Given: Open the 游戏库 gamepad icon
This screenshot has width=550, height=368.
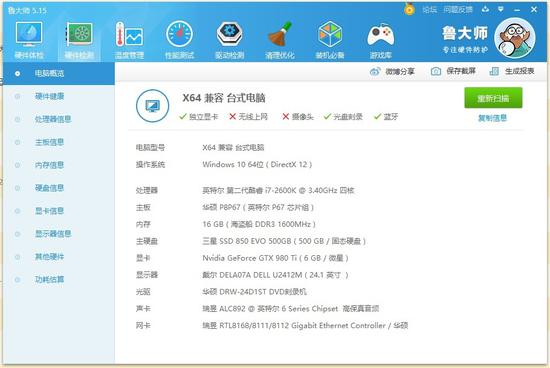Looking at the screenshot, I should [x=380, y=39].
